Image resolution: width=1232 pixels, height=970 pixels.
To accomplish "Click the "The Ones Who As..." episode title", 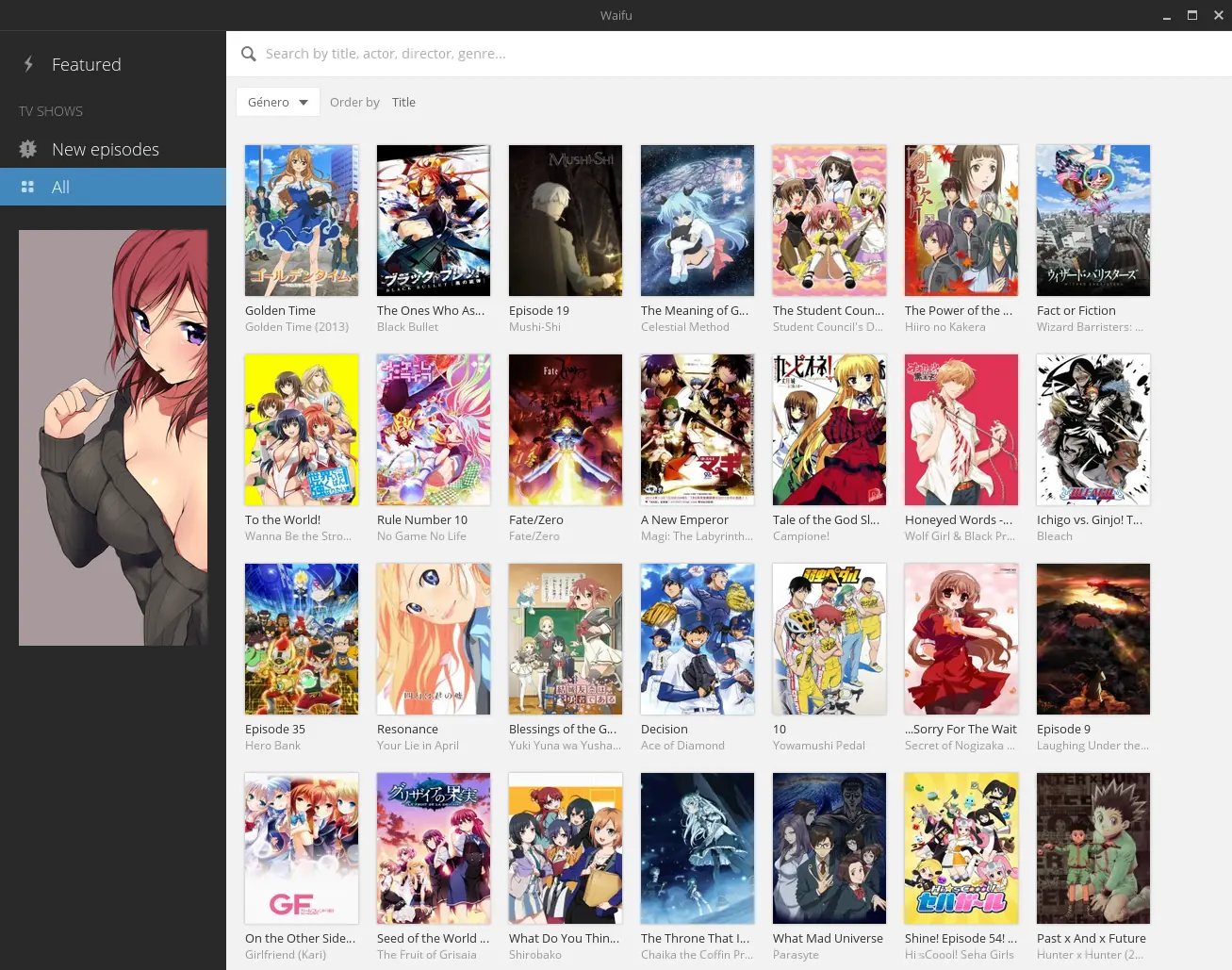I will (x=431, y=310).
